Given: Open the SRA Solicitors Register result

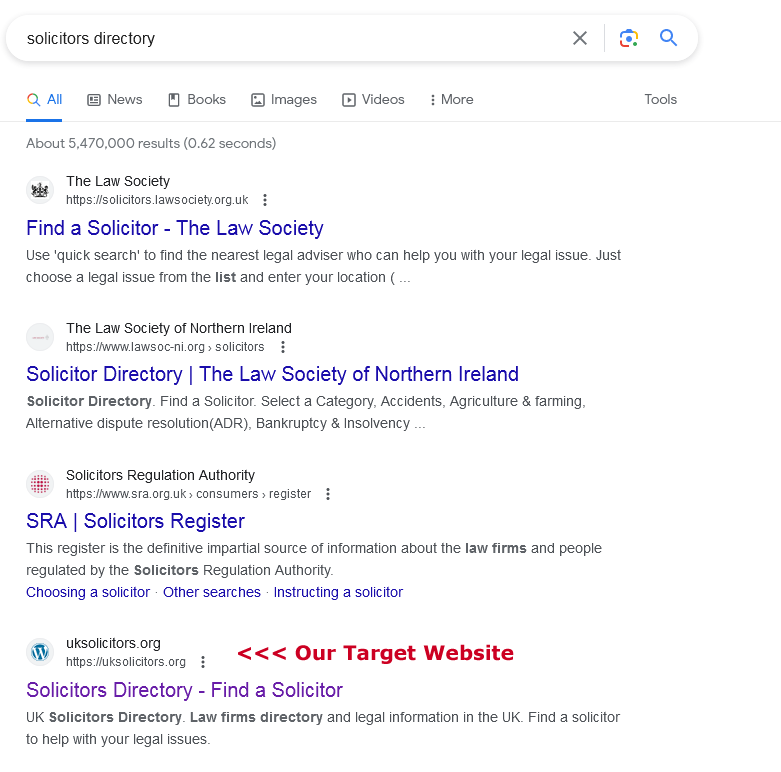Looking at the screenshot, I should (135, 521).
